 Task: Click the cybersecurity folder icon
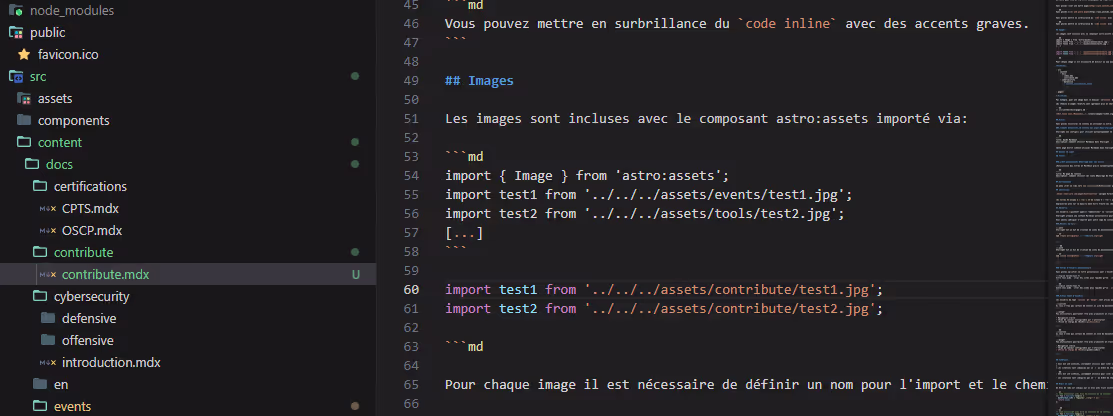coord(40,296)
